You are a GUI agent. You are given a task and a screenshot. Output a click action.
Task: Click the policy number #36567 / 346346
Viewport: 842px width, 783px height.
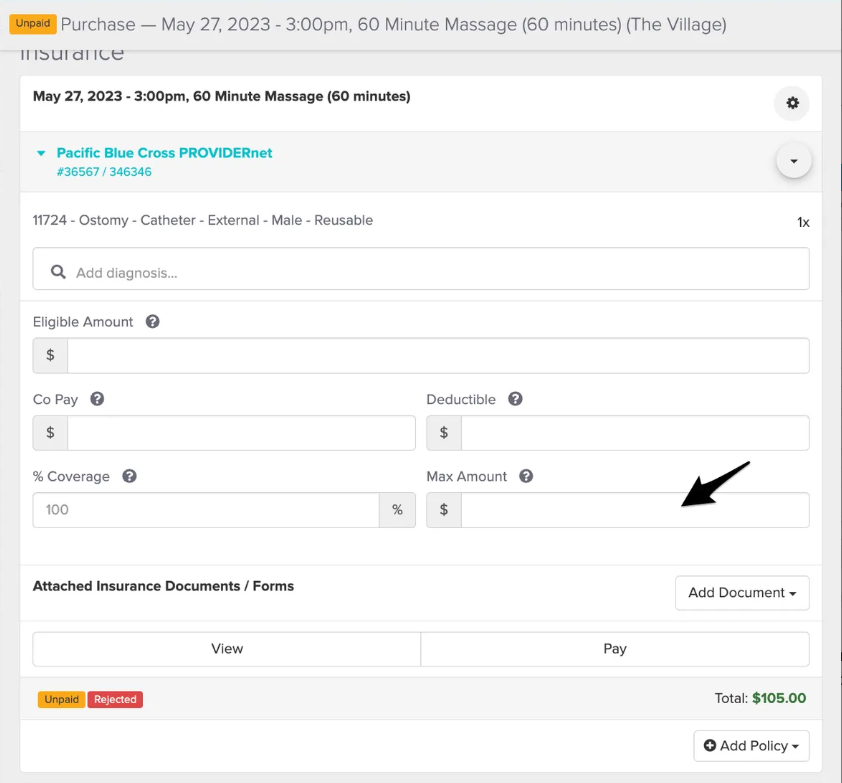pyautogui.click(x=104, y=172)
